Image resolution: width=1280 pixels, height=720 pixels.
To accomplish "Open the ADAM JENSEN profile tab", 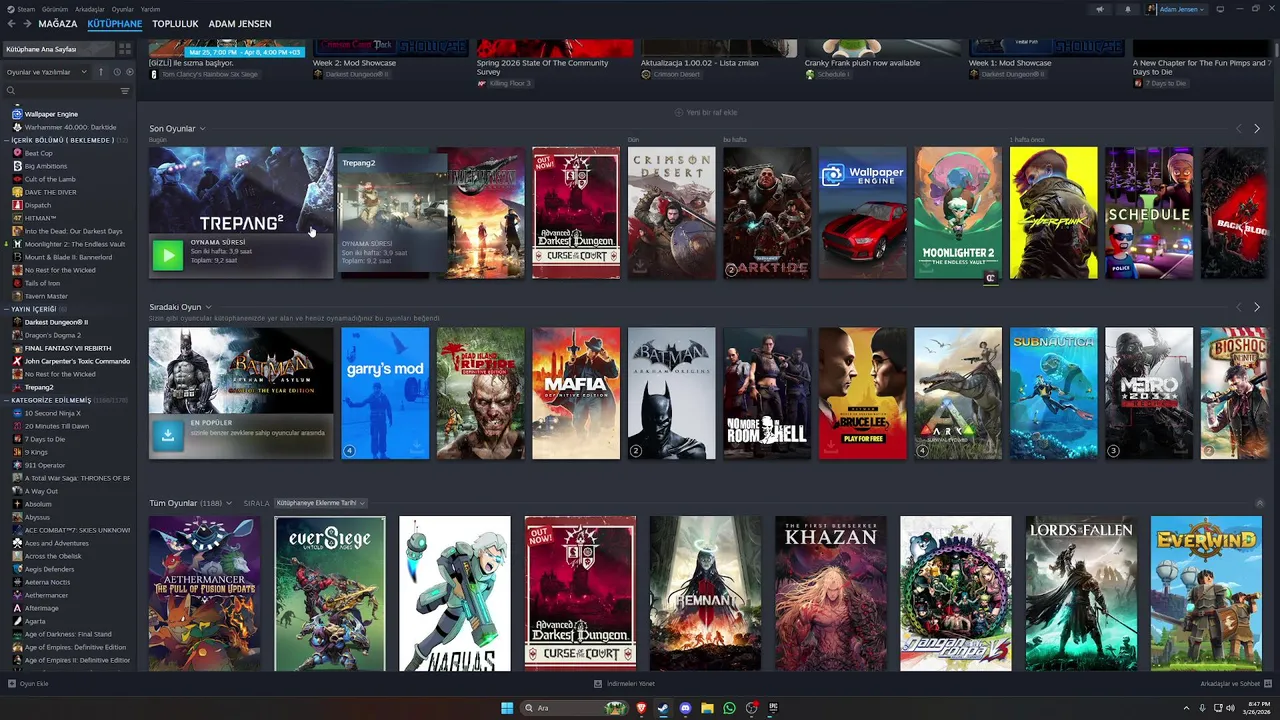I will 240,23.
